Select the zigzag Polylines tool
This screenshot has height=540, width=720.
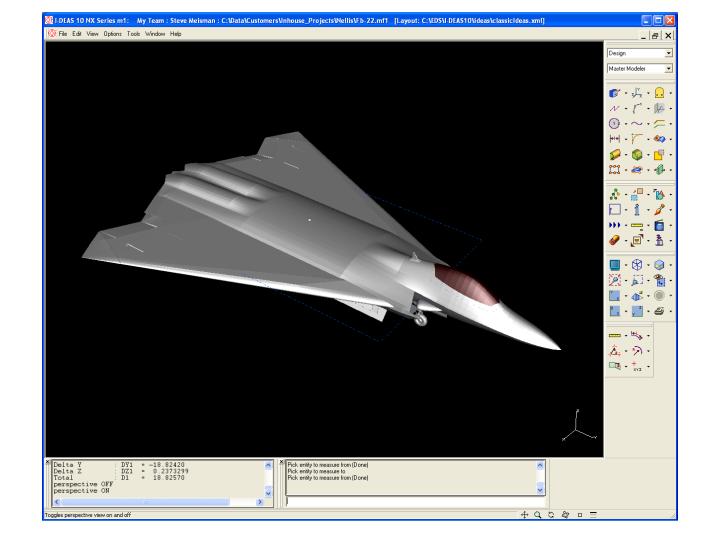614,108
